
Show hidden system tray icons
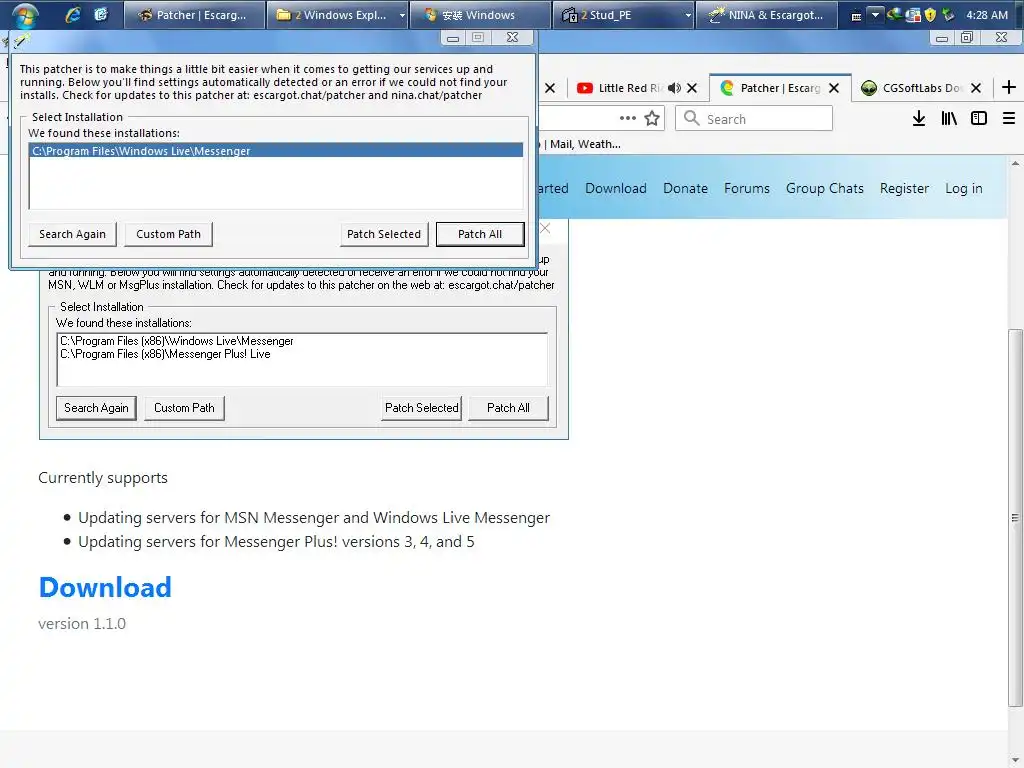(875, 14)
